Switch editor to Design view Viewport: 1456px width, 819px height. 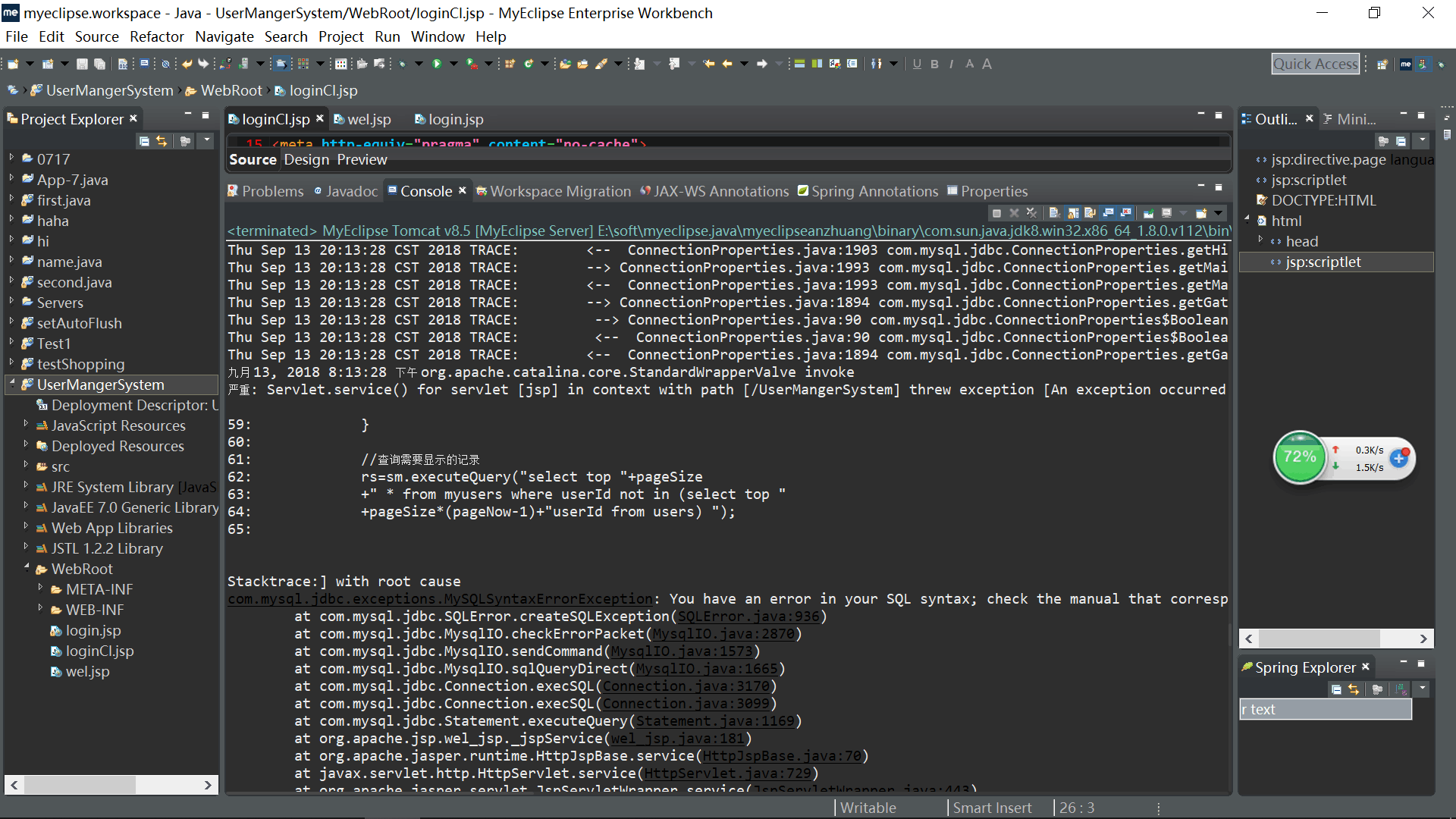click(x=306, y=159)
